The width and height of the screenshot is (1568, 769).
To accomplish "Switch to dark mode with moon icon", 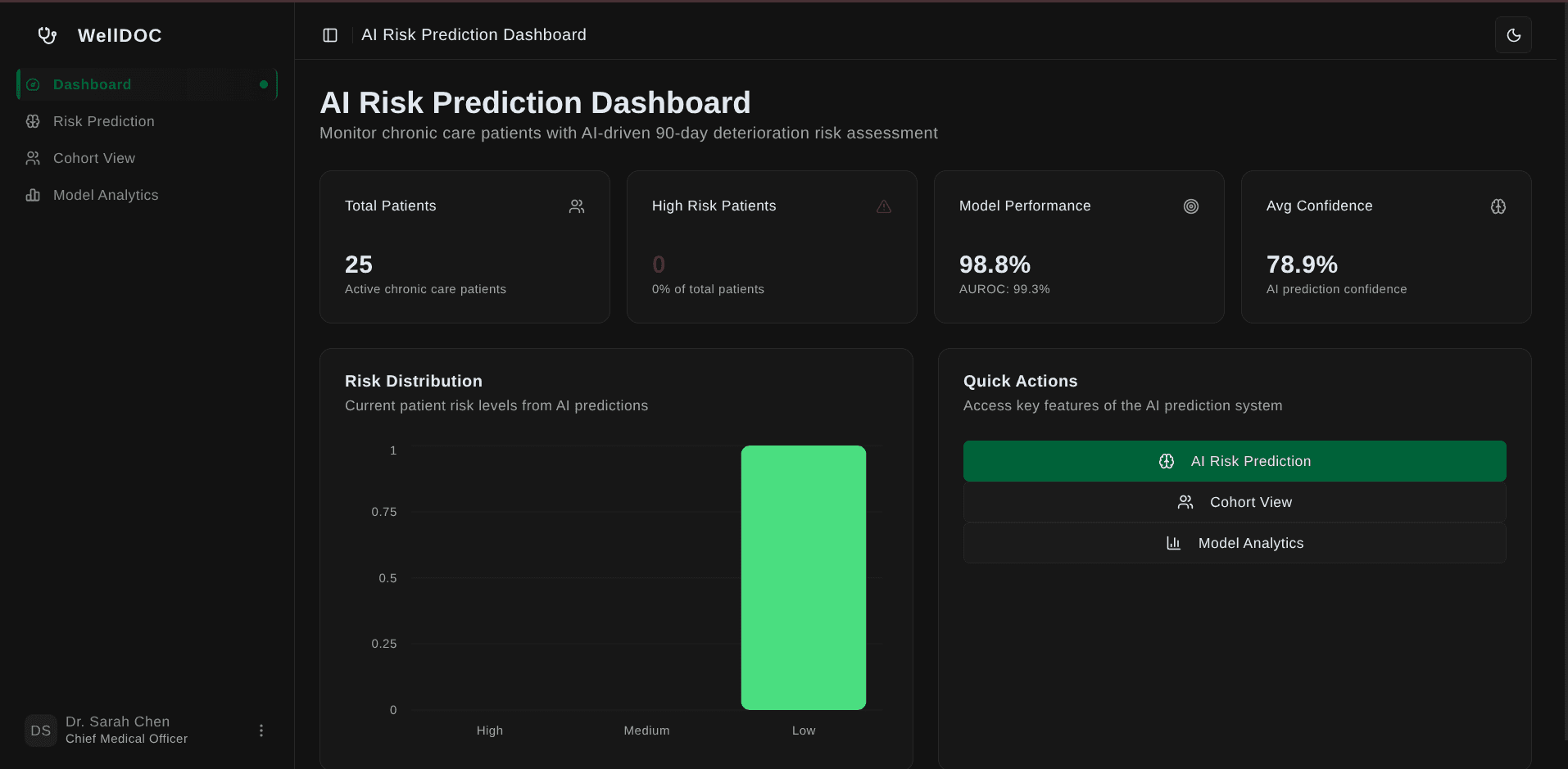I will [1513, 35].
